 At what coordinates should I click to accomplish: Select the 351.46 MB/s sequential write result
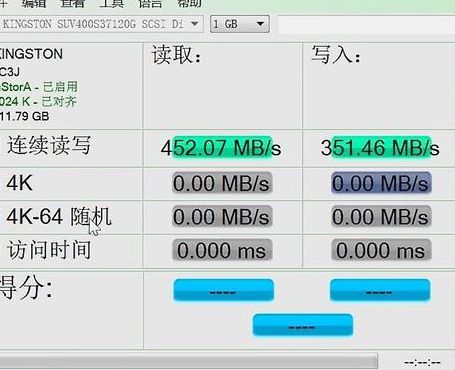pyautogui.click(x=380, y=148)
